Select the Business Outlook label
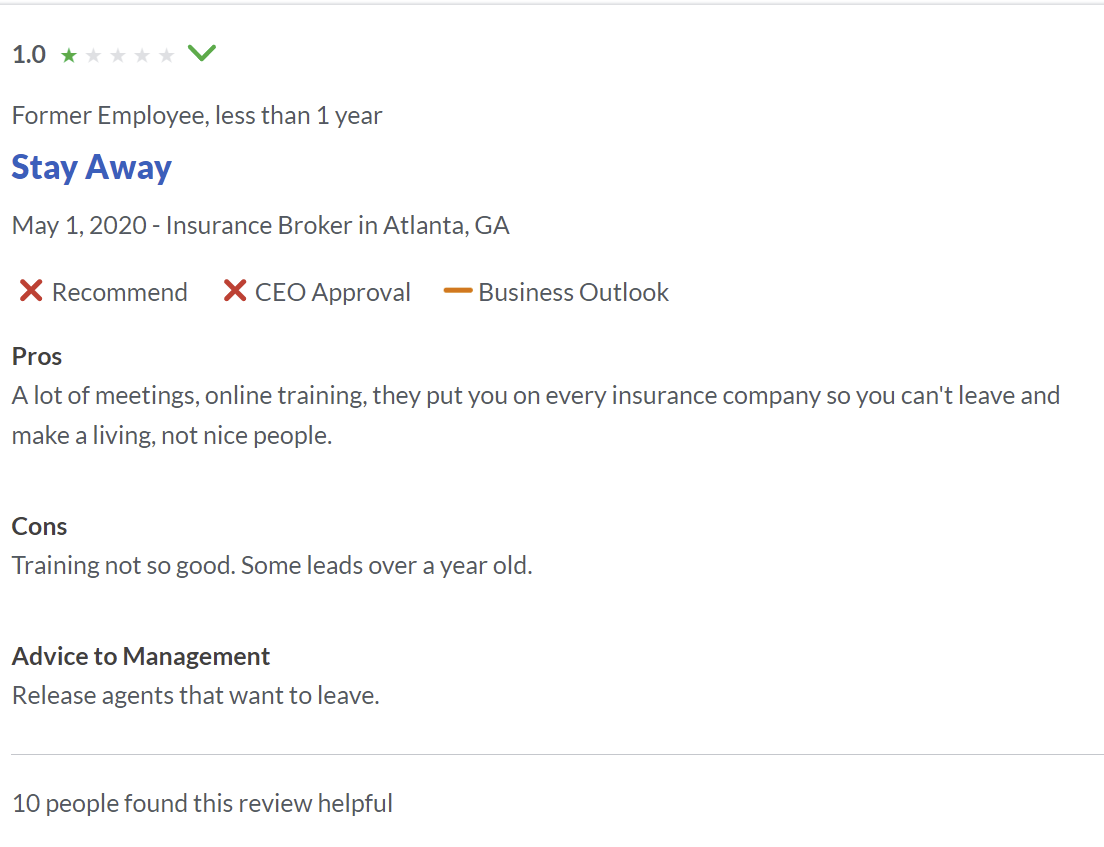This screenshot has height=847, width=1104. 574,292
